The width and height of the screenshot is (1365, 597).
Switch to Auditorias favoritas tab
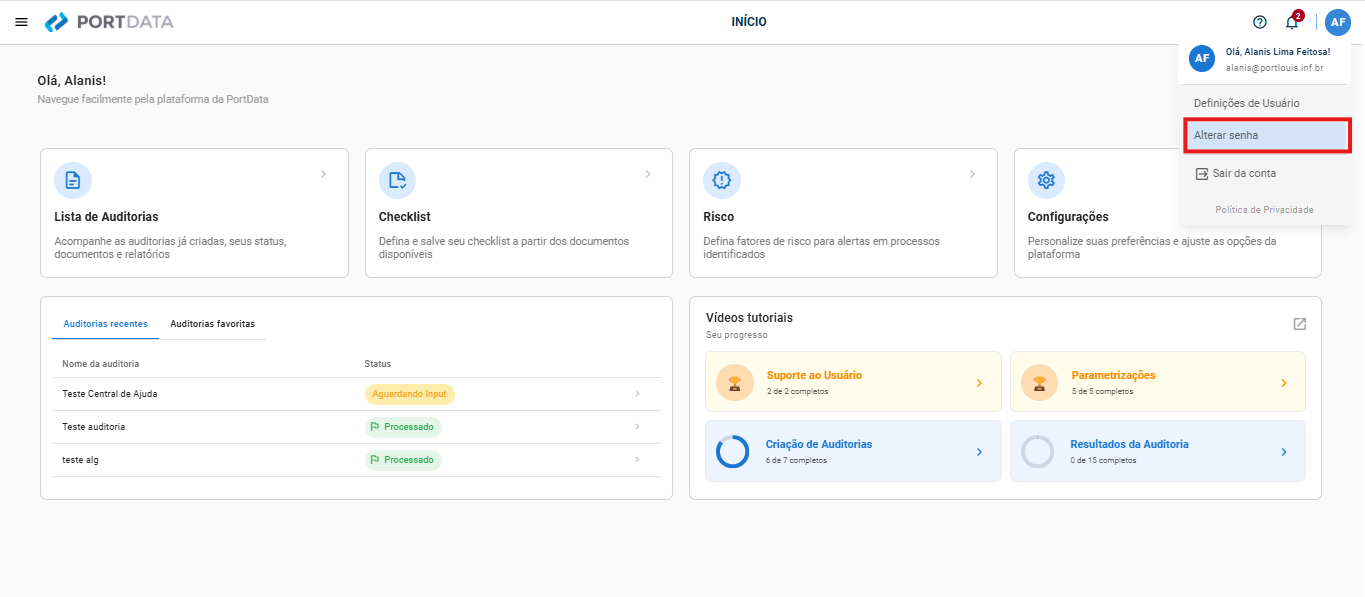tap(212, 324)
